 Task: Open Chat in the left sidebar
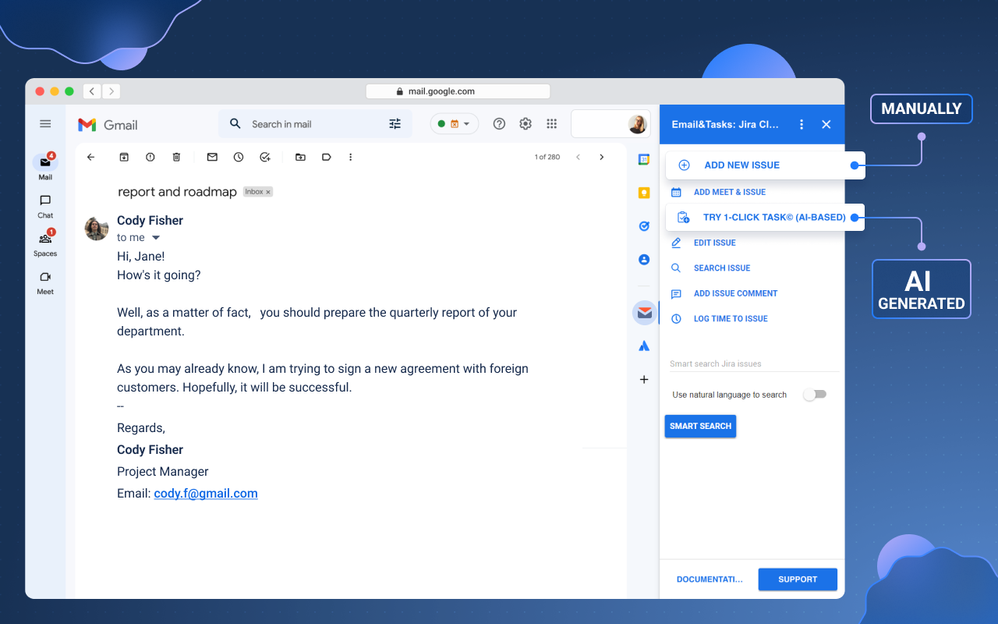45,206
